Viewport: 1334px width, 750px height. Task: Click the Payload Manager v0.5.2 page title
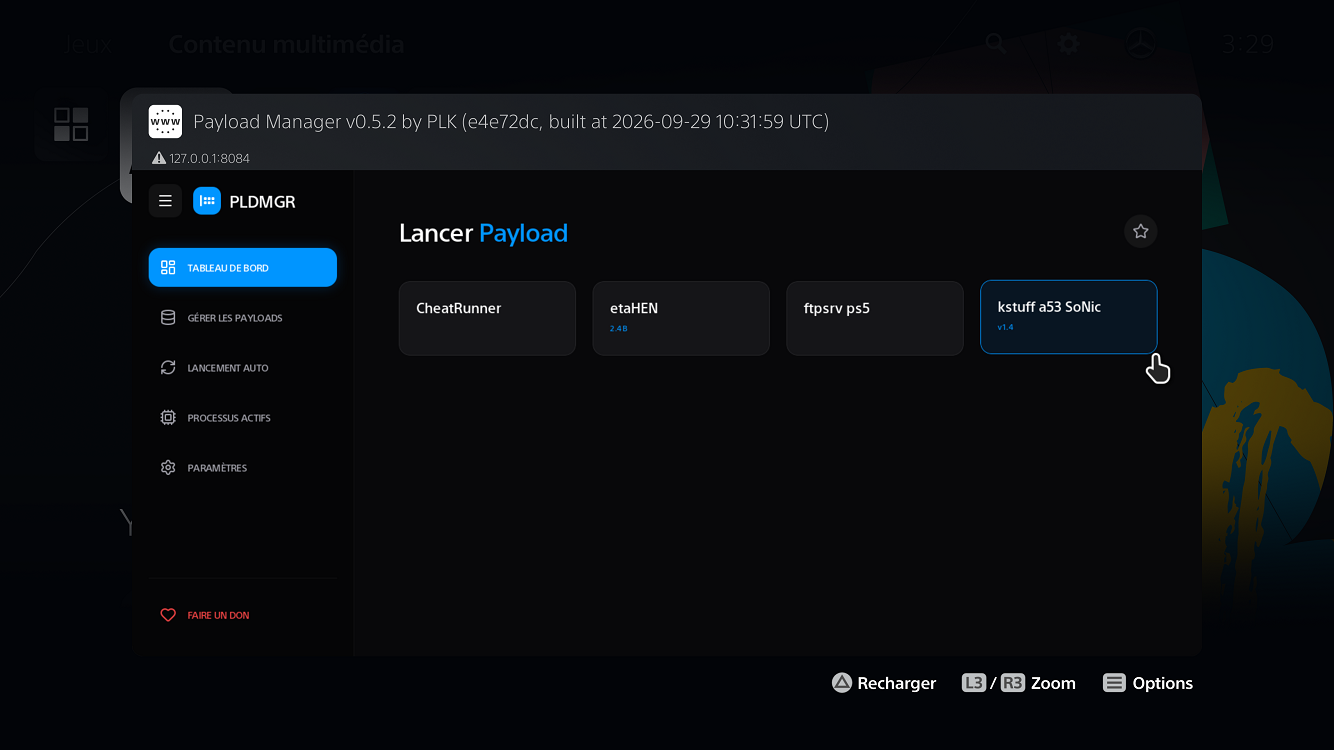tap(511, 122)
